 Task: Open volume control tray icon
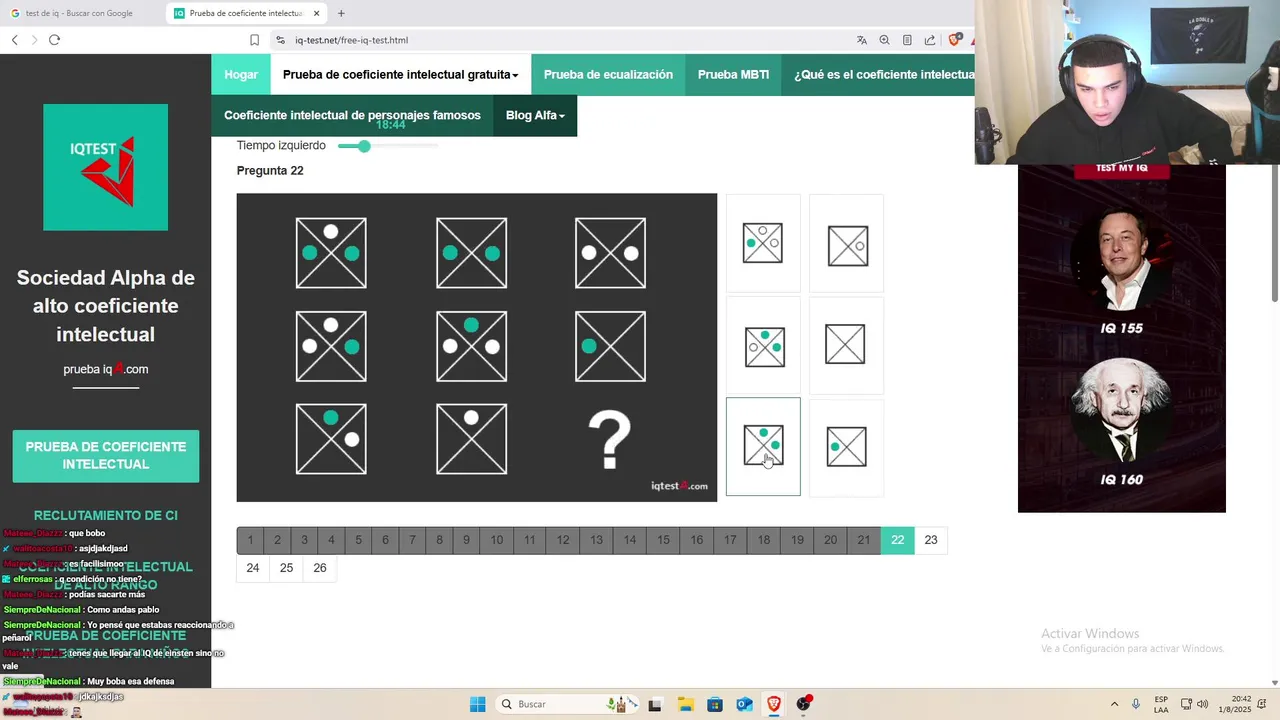tap(1202, 704)
